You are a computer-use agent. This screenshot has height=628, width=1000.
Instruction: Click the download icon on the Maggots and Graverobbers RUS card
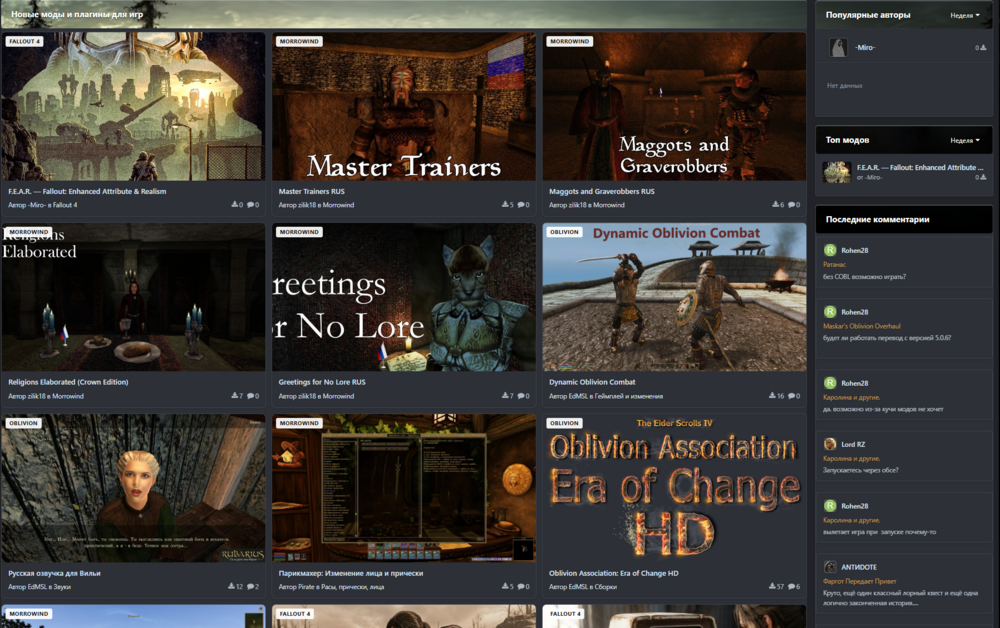776,205
